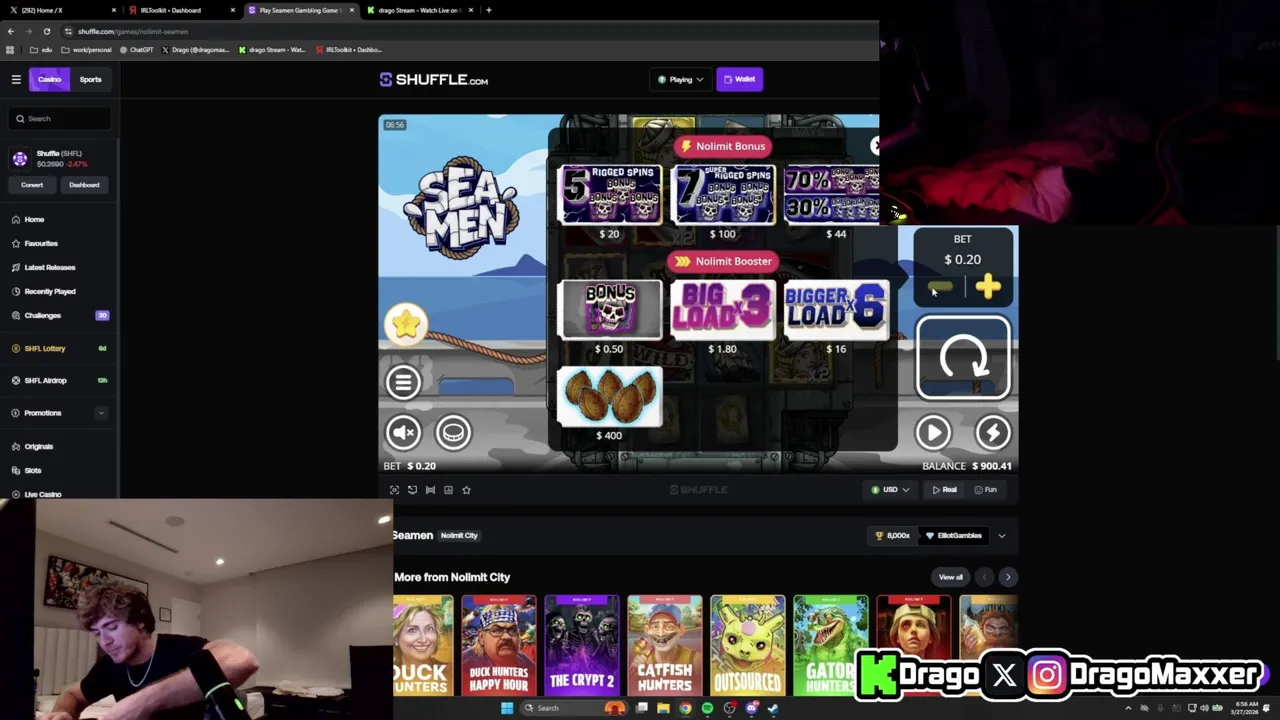Image resolution: width=1280 pixels, height=720 pixels.
Task: Open the hamburger sidebar menu icon
Action: [16, 79]
